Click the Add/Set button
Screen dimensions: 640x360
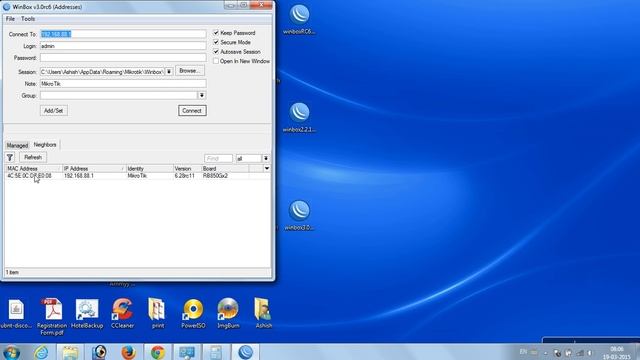pos(53,111)
